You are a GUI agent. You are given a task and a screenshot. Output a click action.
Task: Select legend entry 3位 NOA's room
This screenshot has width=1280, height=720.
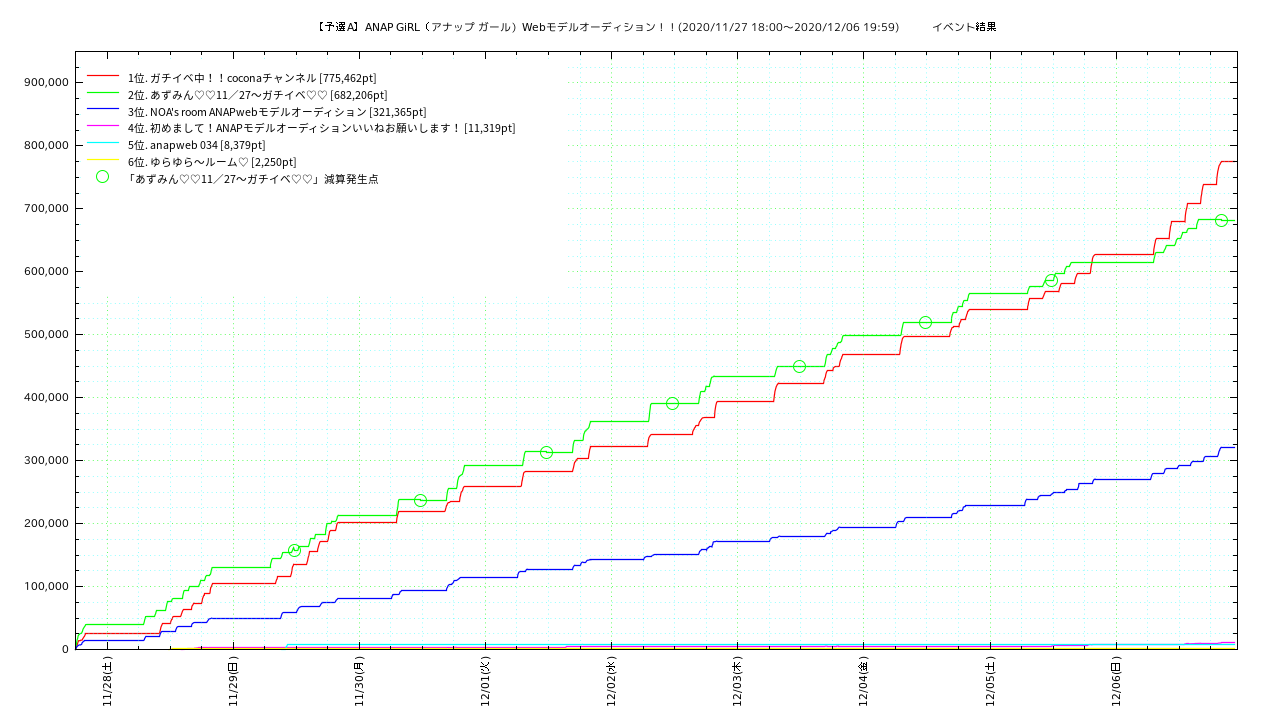(277, 112)
